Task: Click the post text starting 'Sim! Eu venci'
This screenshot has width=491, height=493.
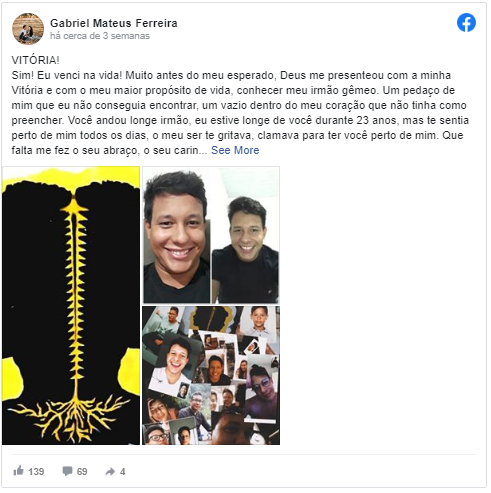Action: click(240, 113)
